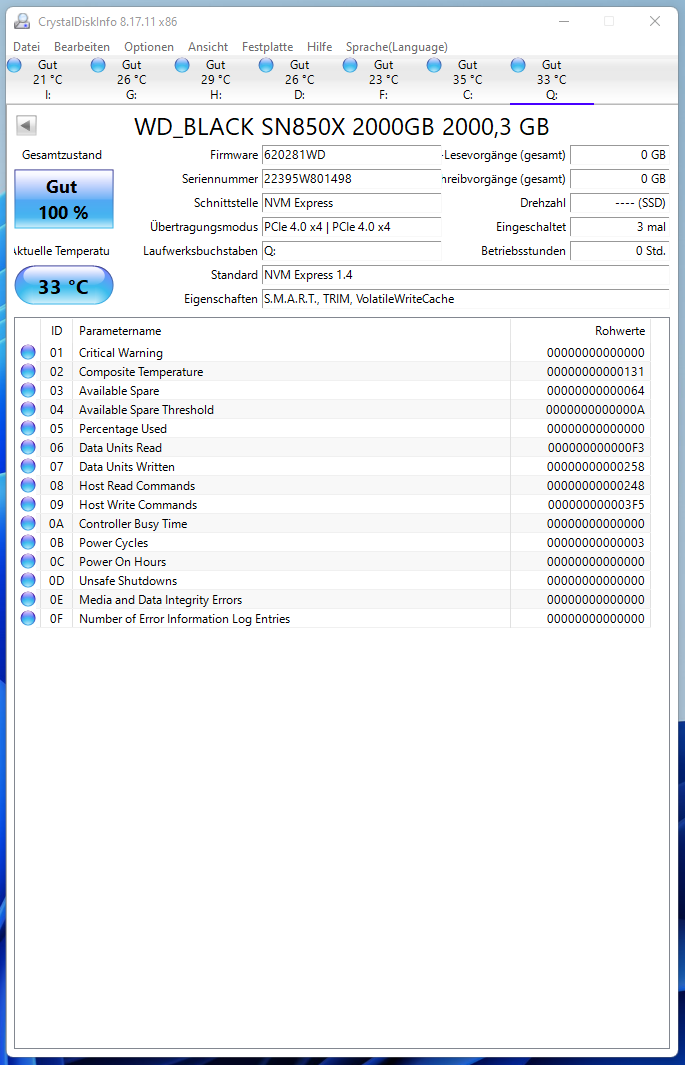
Task: Click status orb for Available Spare row
Action: point(28,390)
